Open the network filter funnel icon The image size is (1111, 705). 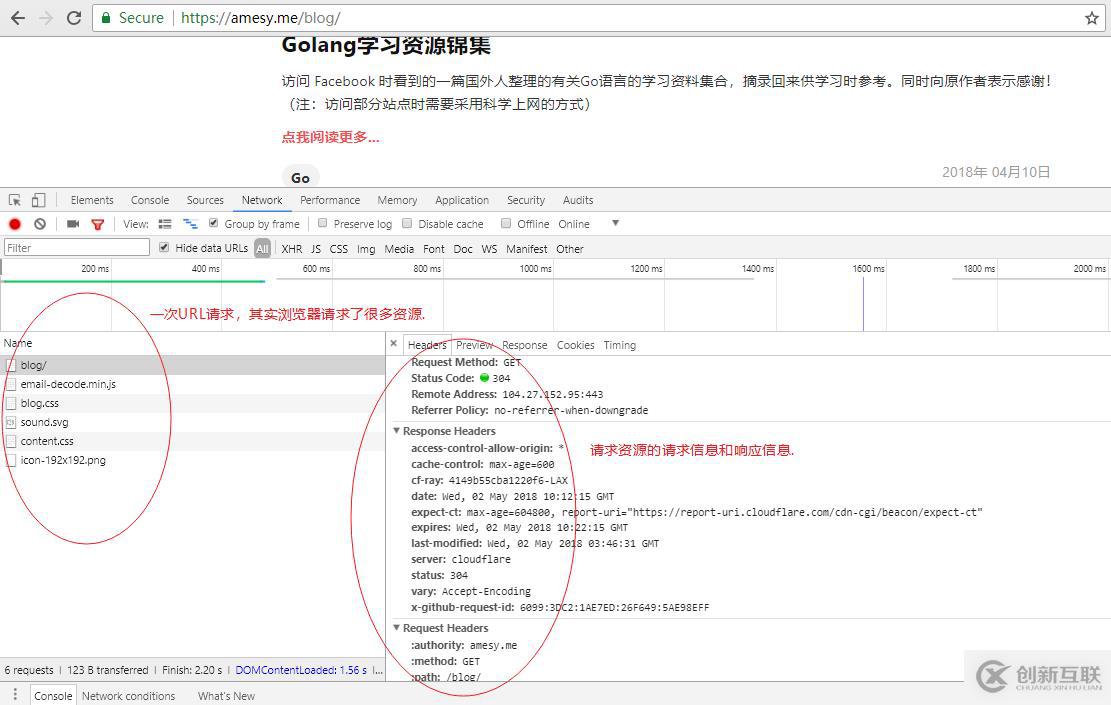(x=97, y=223)
